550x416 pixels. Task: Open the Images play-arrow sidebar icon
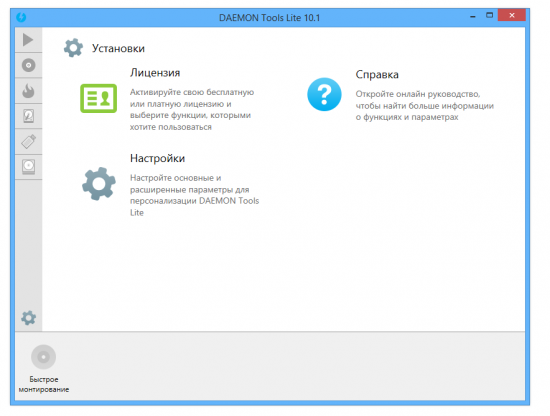click(28, 40)
